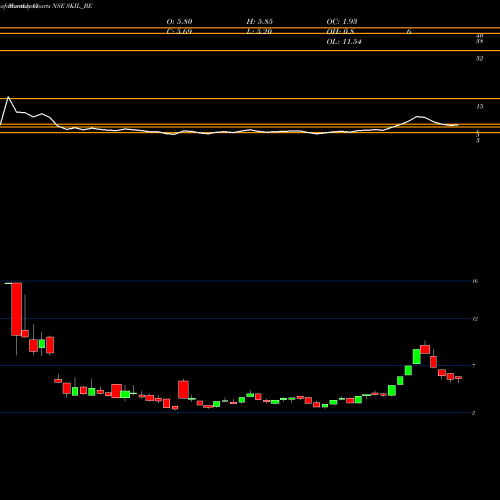Click the tall red first candlestick
The height and width of the screenshot is (500, 500).
pyautogui.click(x=17, y=309)
